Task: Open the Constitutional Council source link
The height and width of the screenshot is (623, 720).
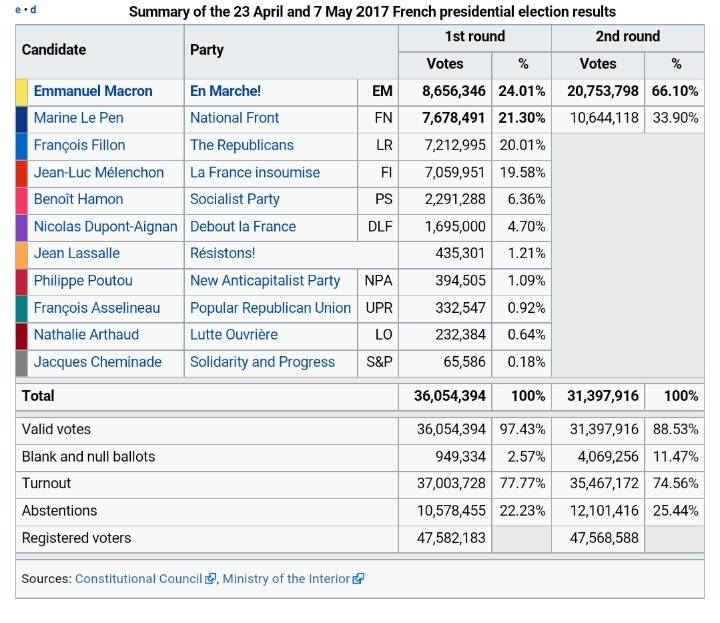Action: pos(138,579)
